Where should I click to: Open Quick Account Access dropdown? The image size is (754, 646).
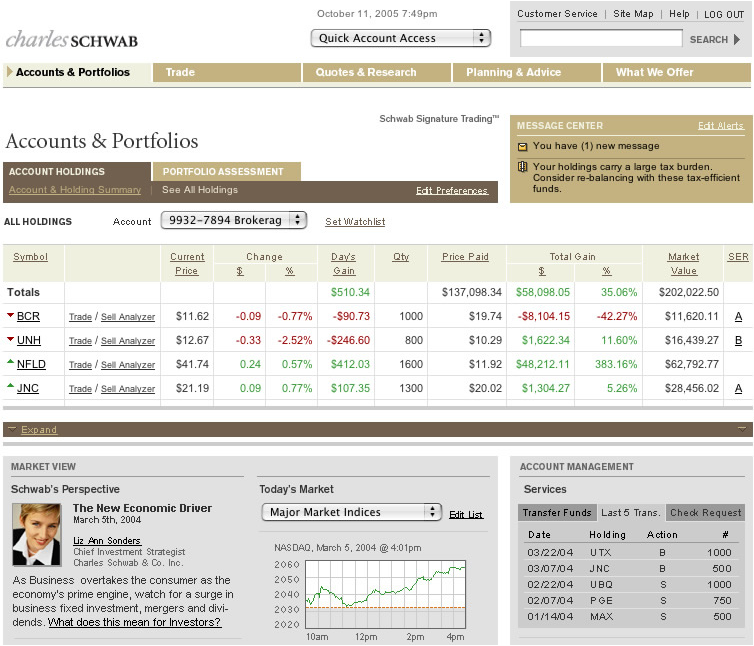[401, 38]
